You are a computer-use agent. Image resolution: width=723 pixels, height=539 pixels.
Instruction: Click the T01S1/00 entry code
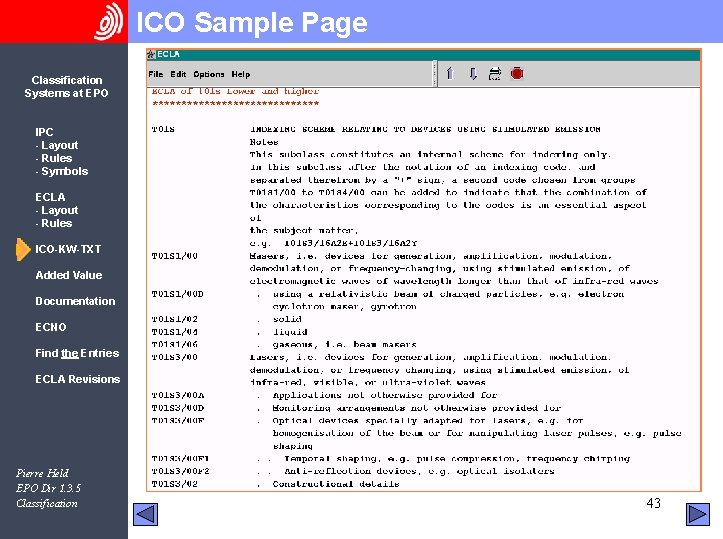(x=175, y=256)
